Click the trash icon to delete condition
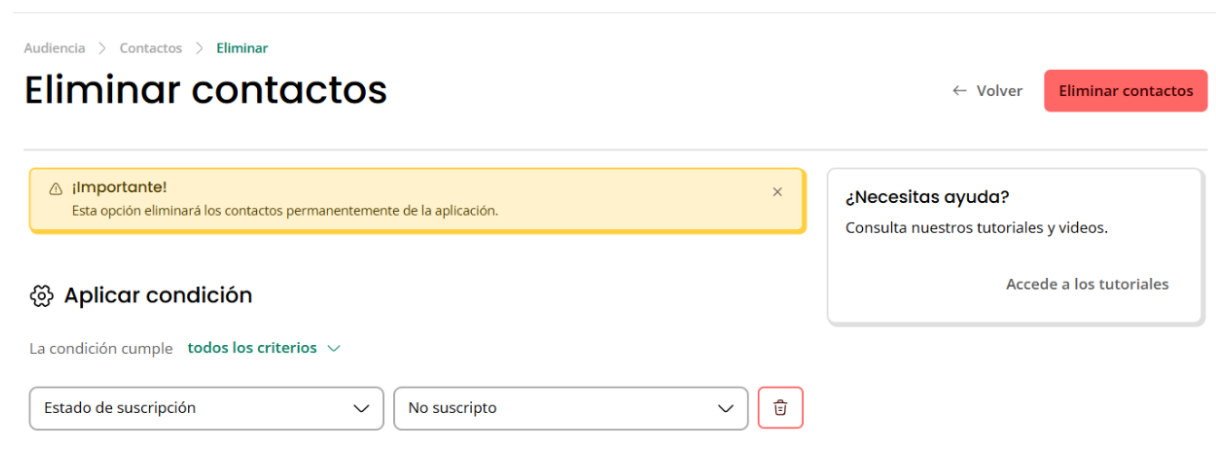The width and height of the screenshot is (1216, 461). [x=780, y=408]
